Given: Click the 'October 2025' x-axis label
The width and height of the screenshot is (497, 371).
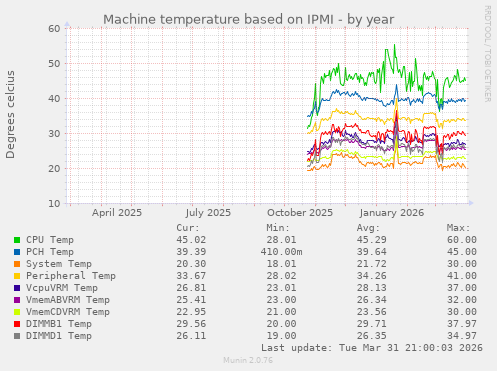Looking at the screenshot, I should pyautogui.click(x=300, y=213).
